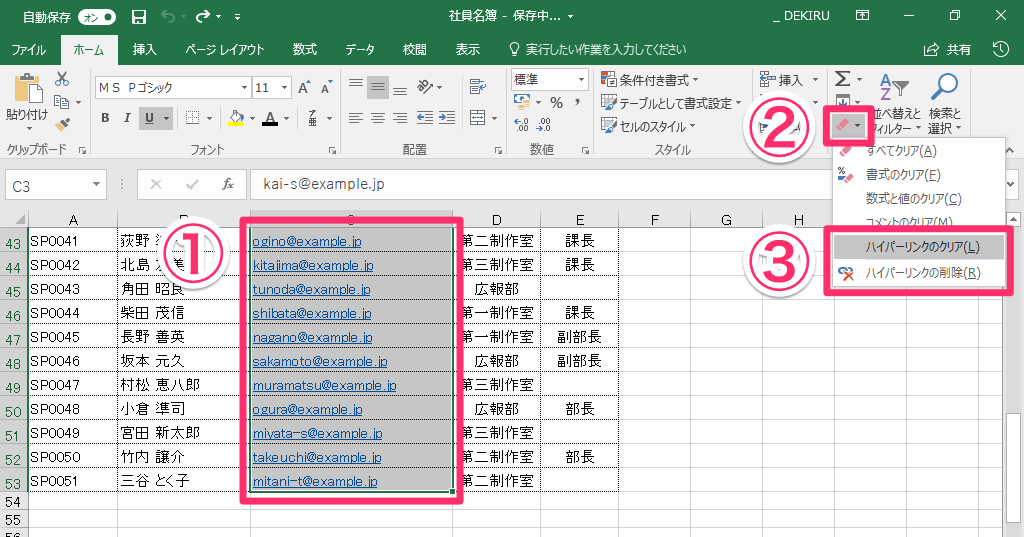The height and width of the screenshot is (537, 1024).
Task: Click the bottom align icon
Action: tap(400, 90)
